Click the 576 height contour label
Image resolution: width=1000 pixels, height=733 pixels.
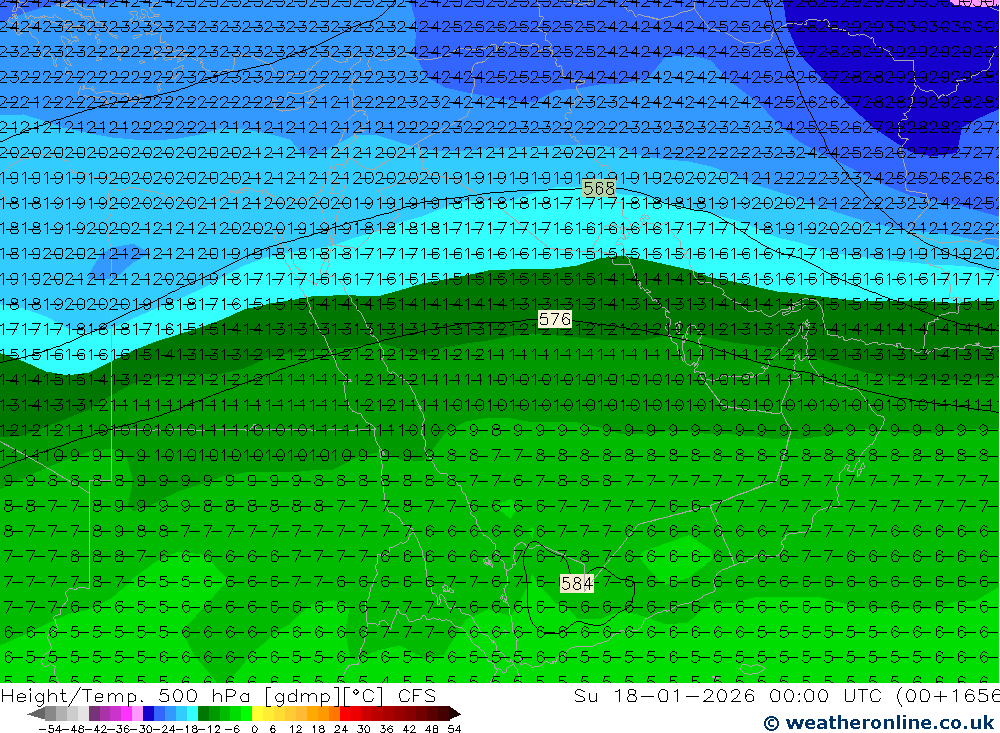pyautogui.click(x=554, y=319)
